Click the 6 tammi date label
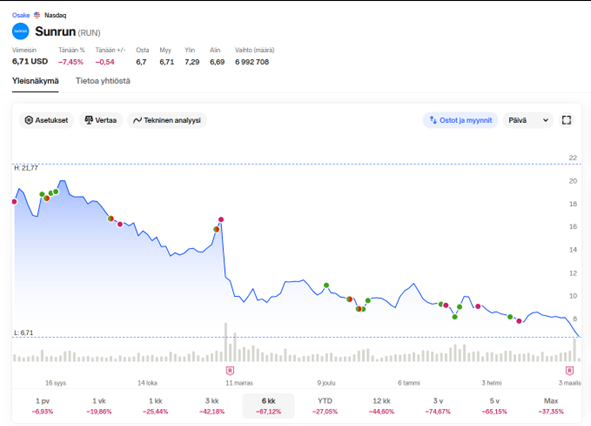The width and height of the screenshot is (591, 426). point(409,383)
